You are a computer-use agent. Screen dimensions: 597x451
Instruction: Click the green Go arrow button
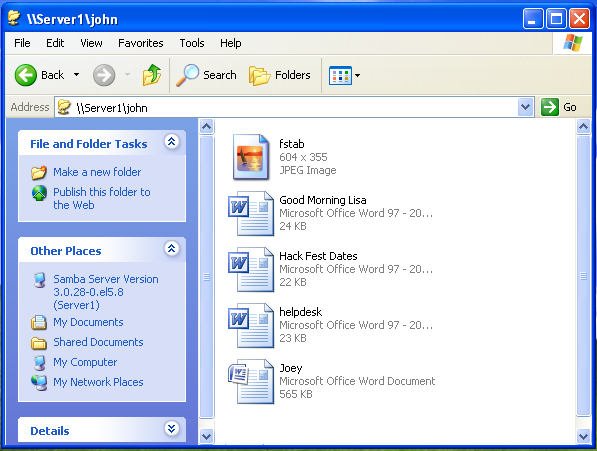[x=550, y=107]
